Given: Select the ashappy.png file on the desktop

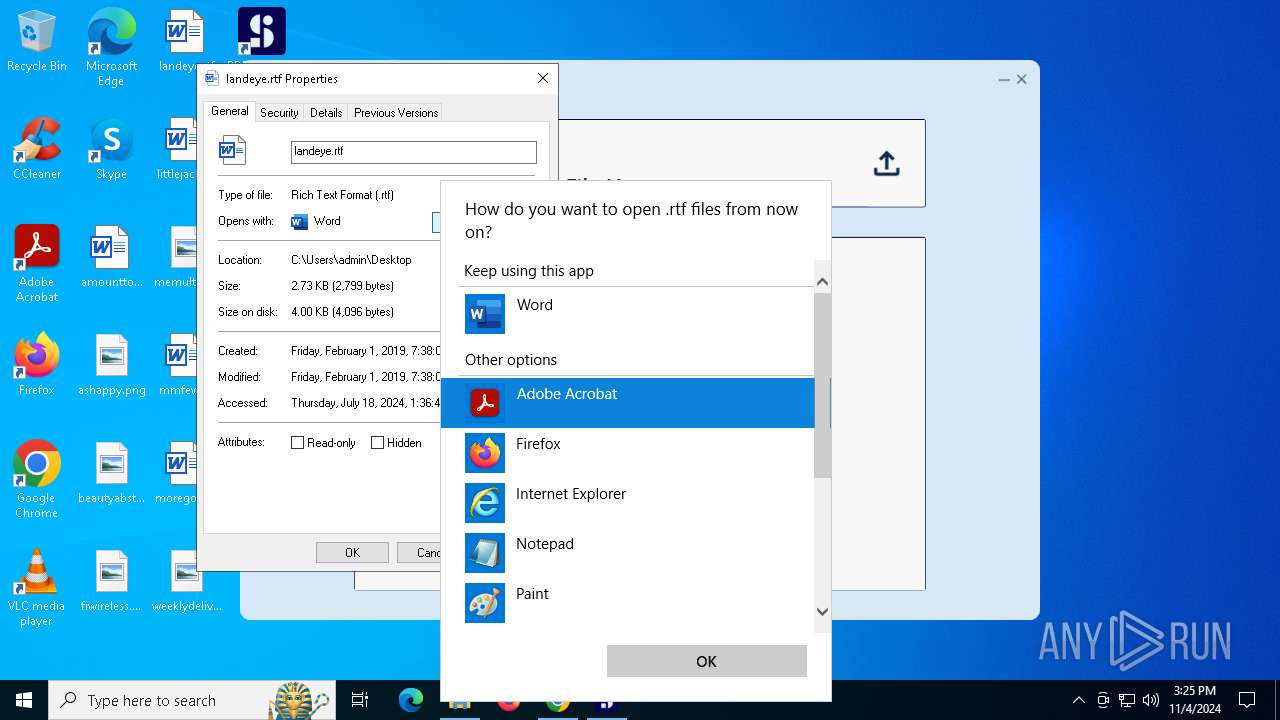Looking at the screenshot, I should click(x=111, y=365).
